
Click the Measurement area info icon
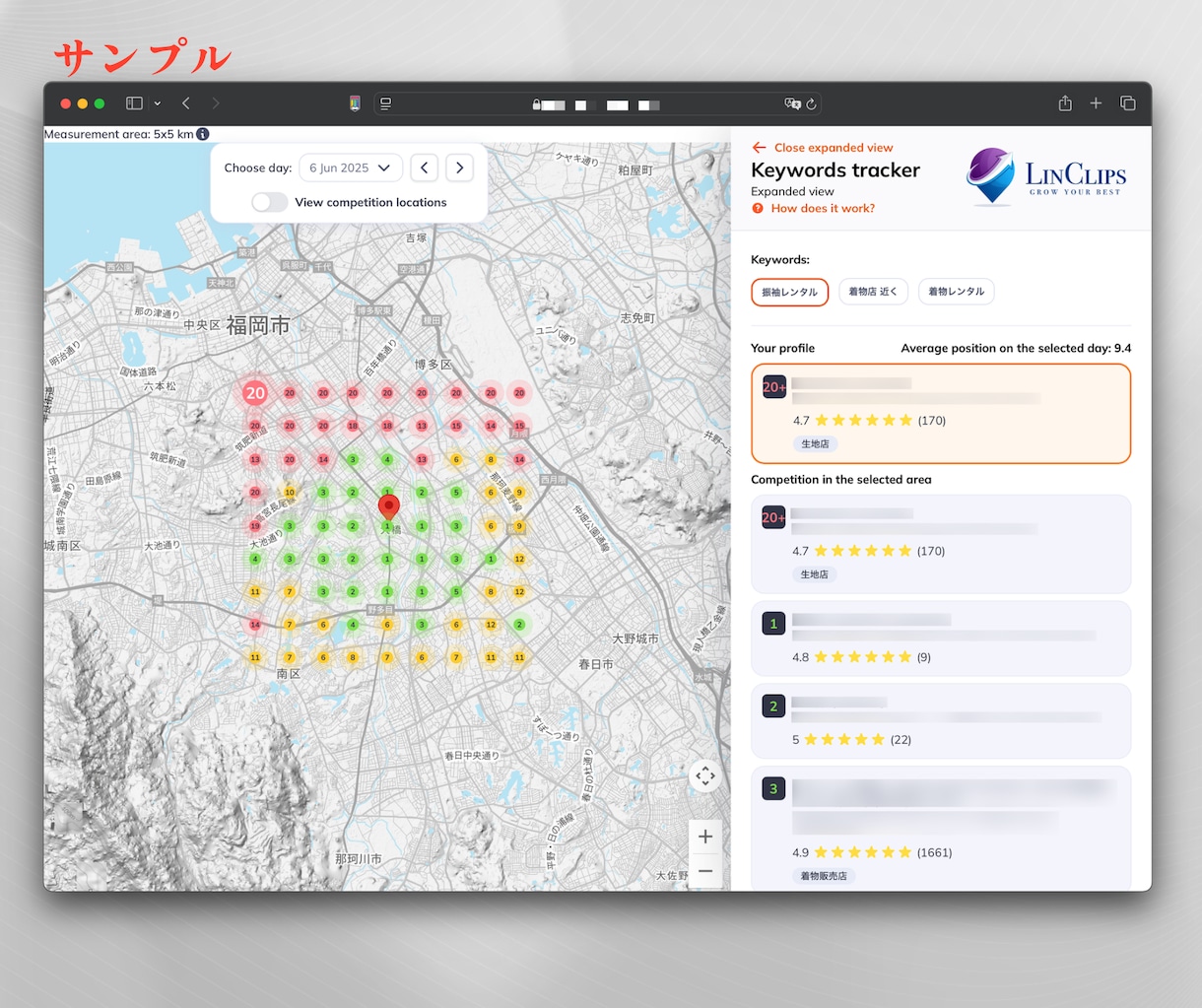pos(203,134)
